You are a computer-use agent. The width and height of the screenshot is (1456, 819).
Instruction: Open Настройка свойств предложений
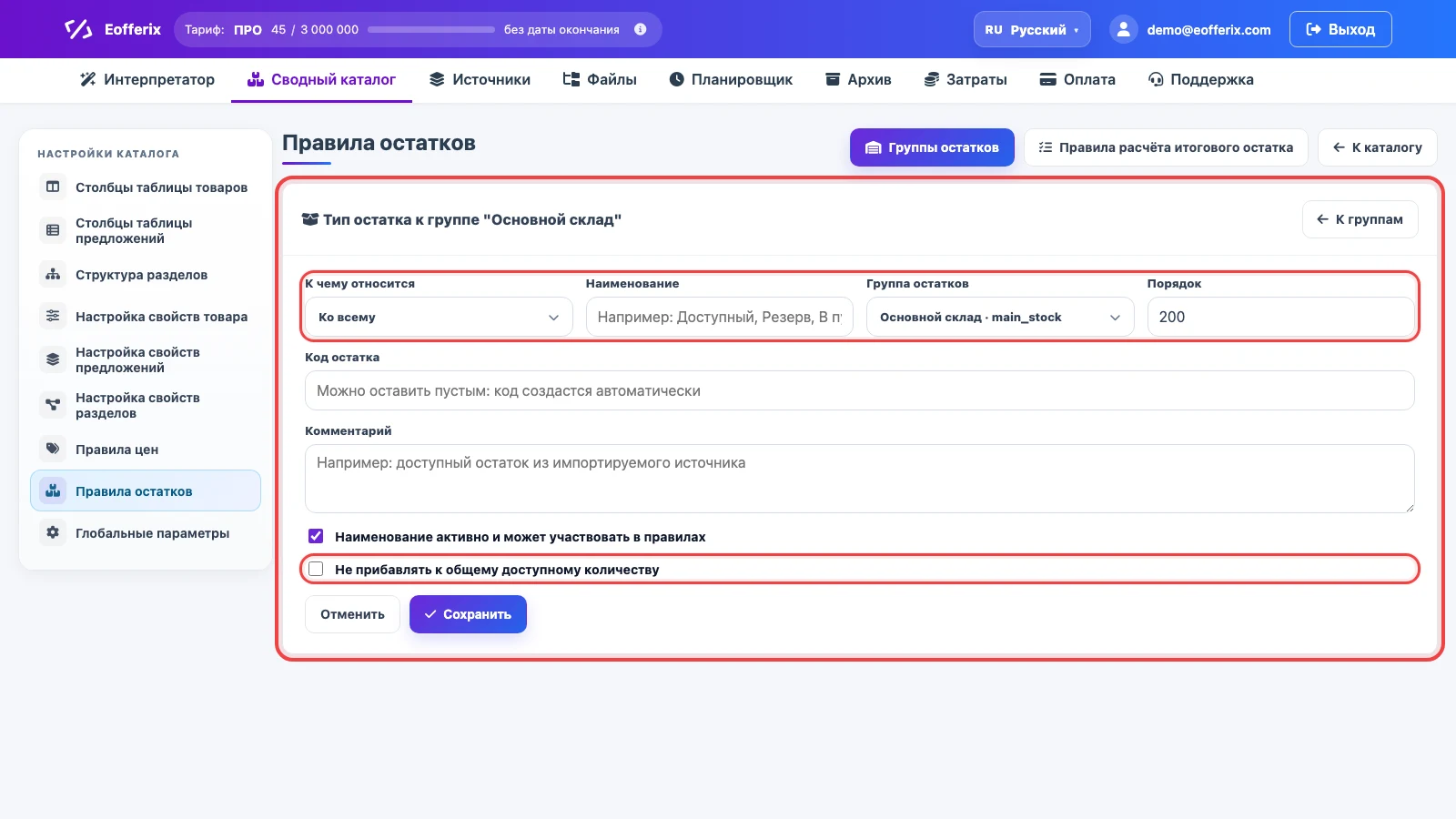tap(146, 359)
